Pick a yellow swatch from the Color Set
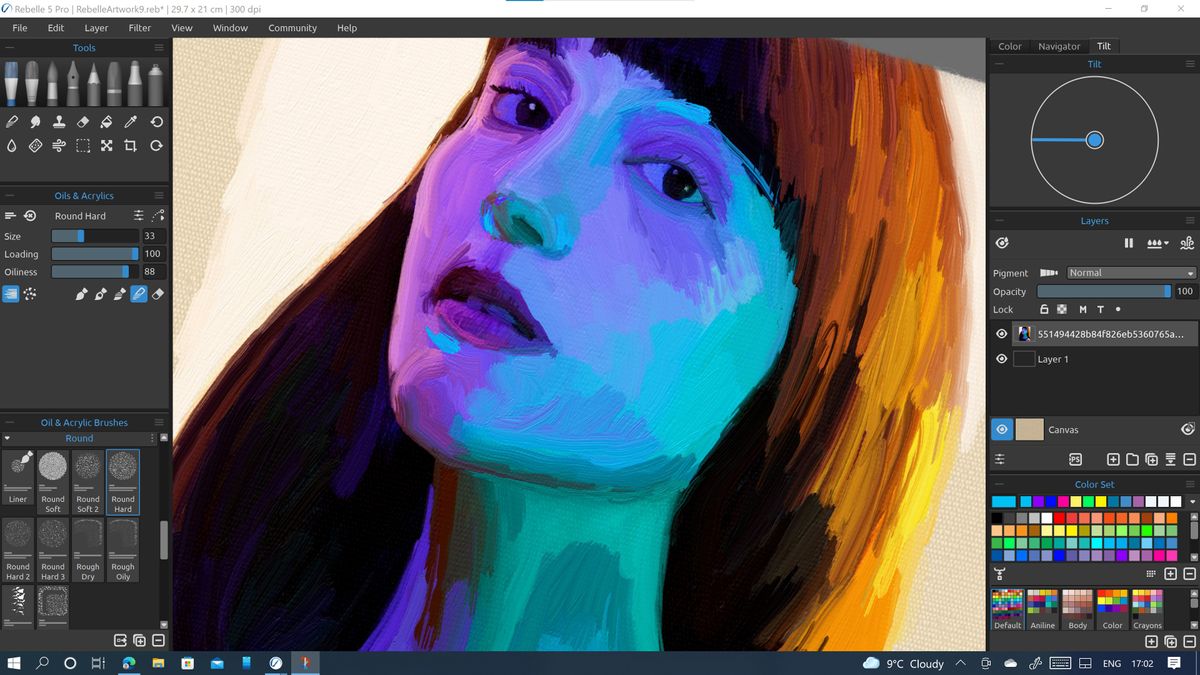The image size is (1200, 675). pos(1072,531)
